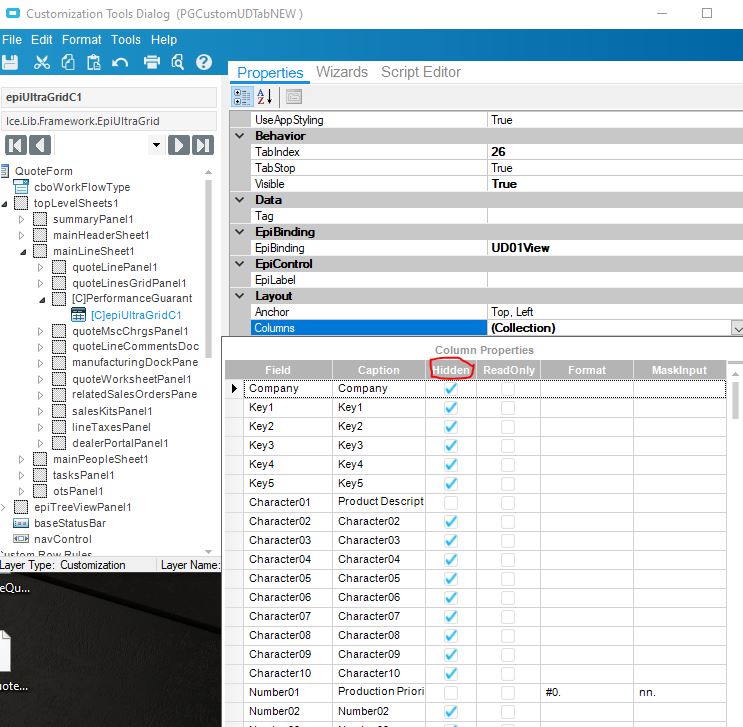Click the baseStatusBar icon in the tree
This screenshot has height=727, width=743.
click(x=21, y=523)
